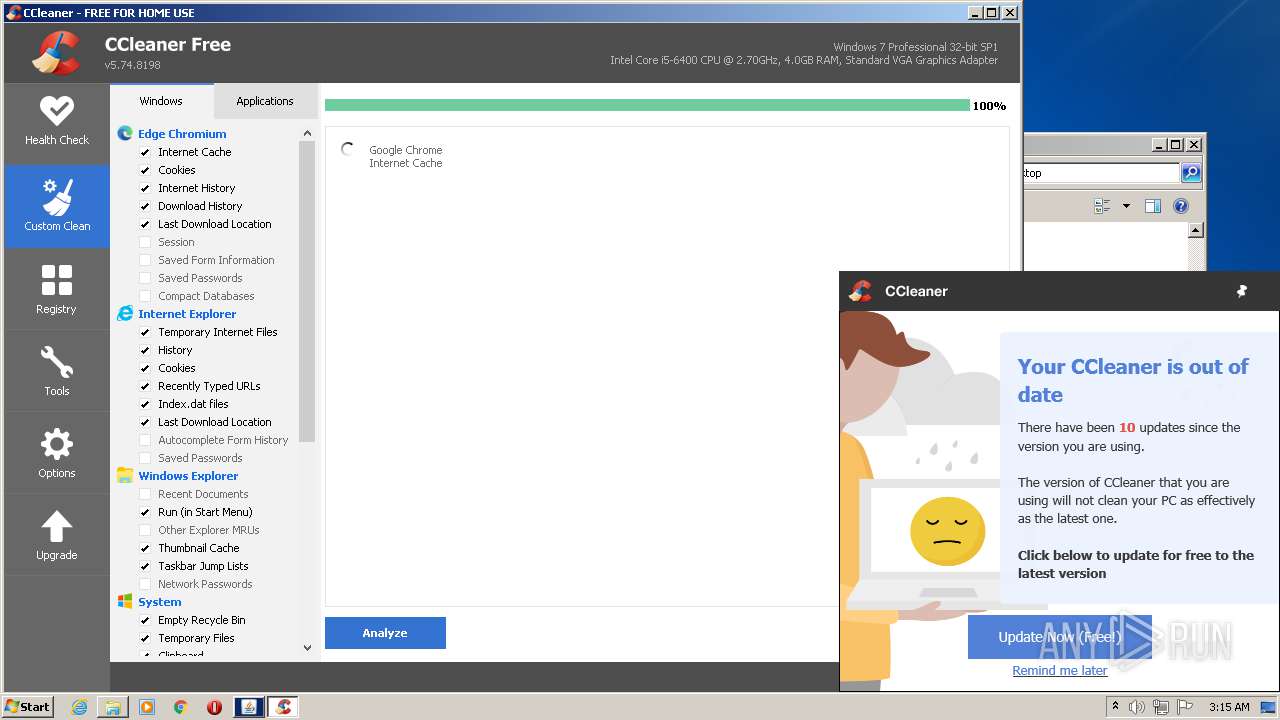Open the Registry section

(x=57, y=289)
